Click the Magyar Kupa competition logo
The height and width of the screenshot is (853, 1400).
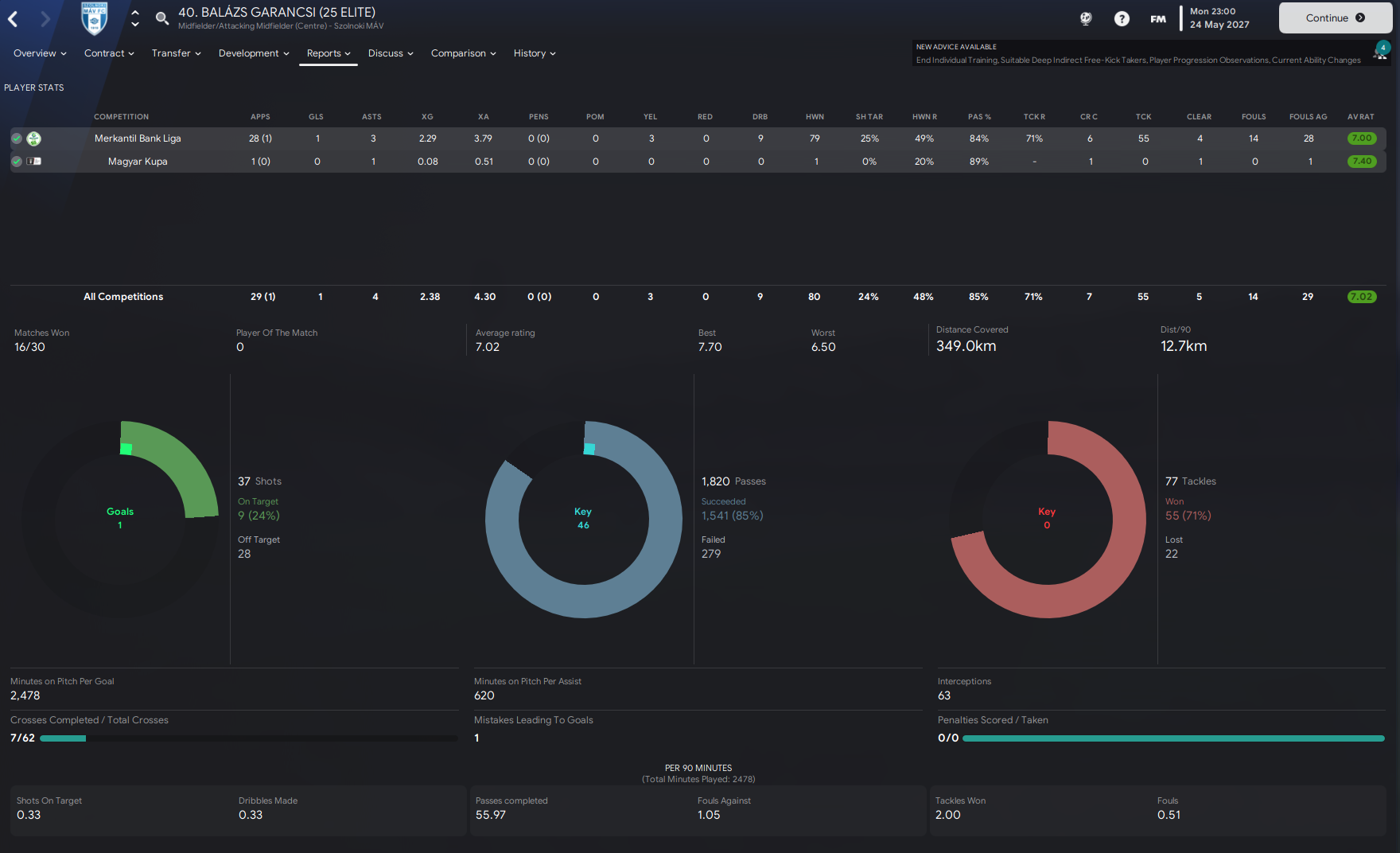pyautogui.click(x=33, y=161)
